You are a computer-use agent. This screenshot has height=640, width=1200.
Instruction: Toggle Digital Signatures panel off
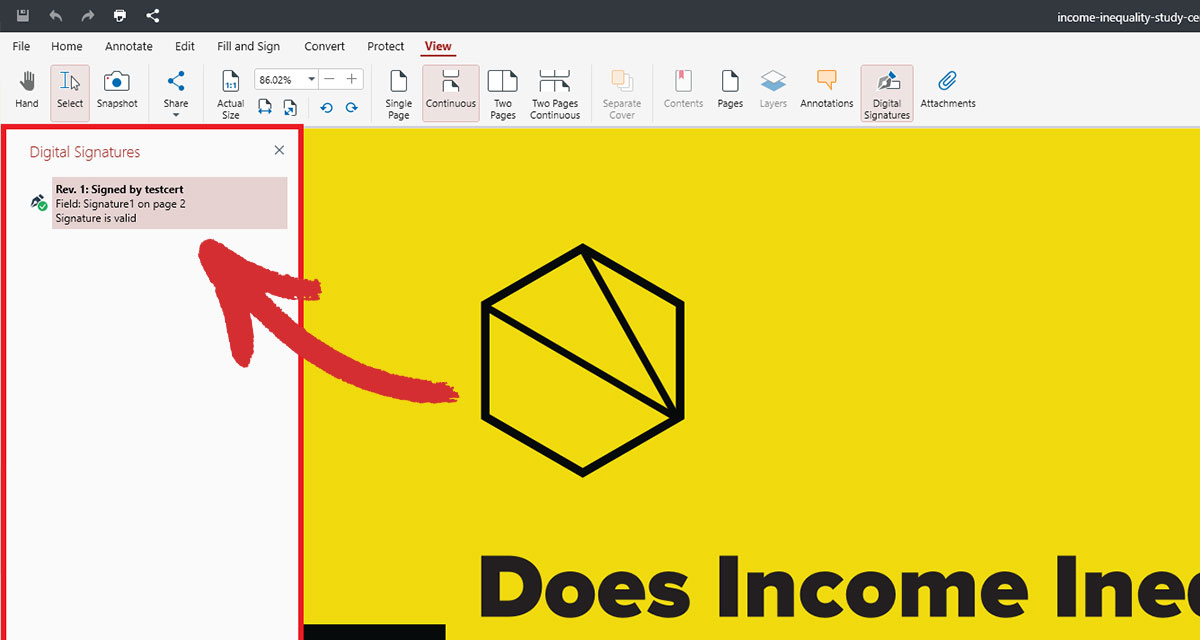click(x=886, y=92)
